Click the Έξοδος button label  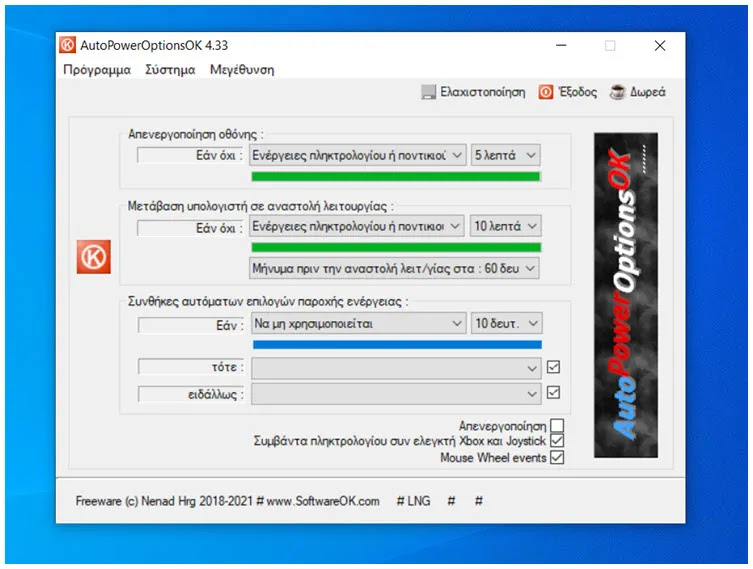(x=577, y=92)
